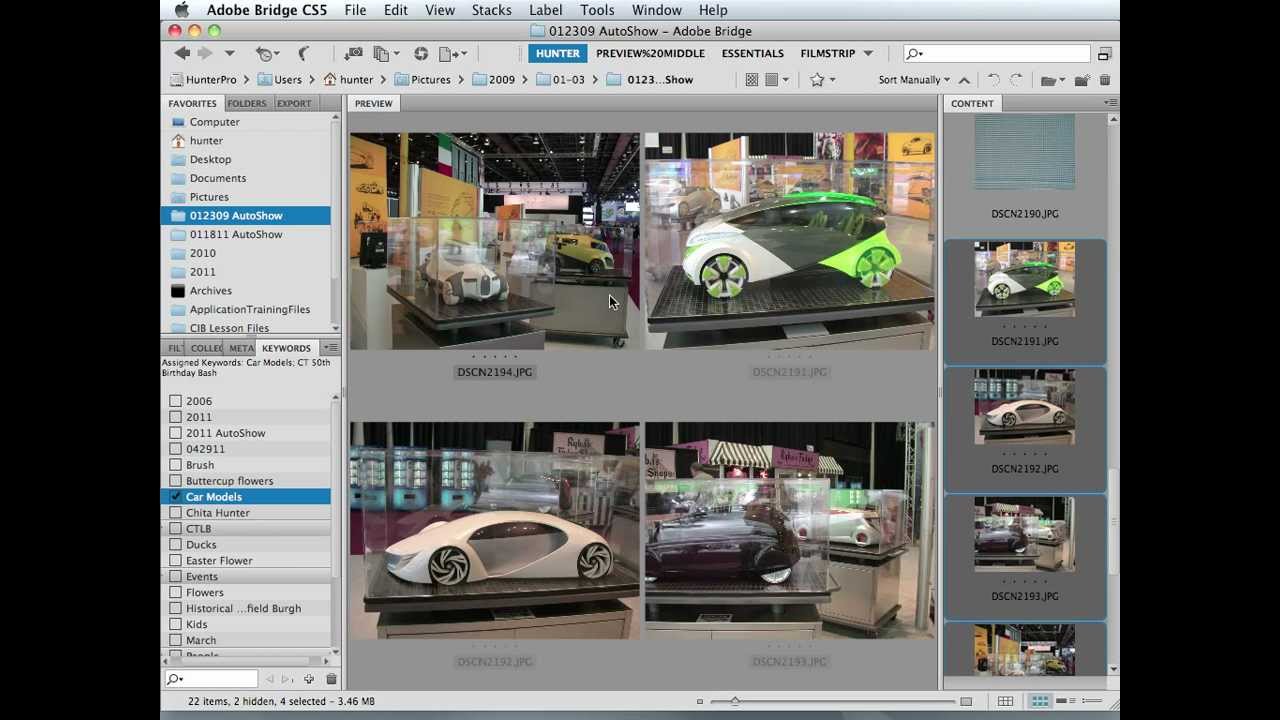This screenshot has height=720, width=1280.
Task: Adjust the thumbnail size slider handle
Action: 735,701
